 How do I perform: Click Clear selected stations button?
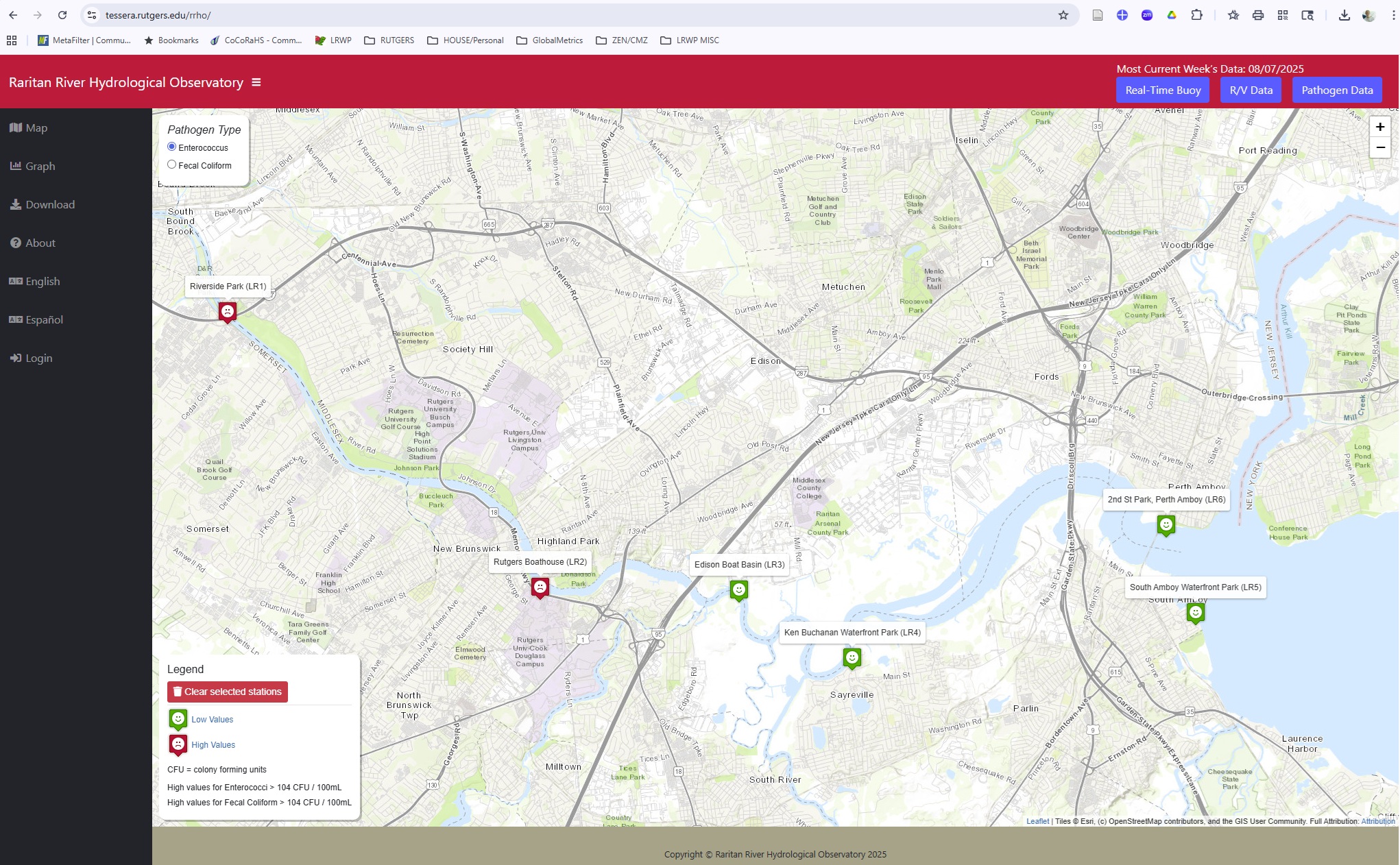click(228, 692)
